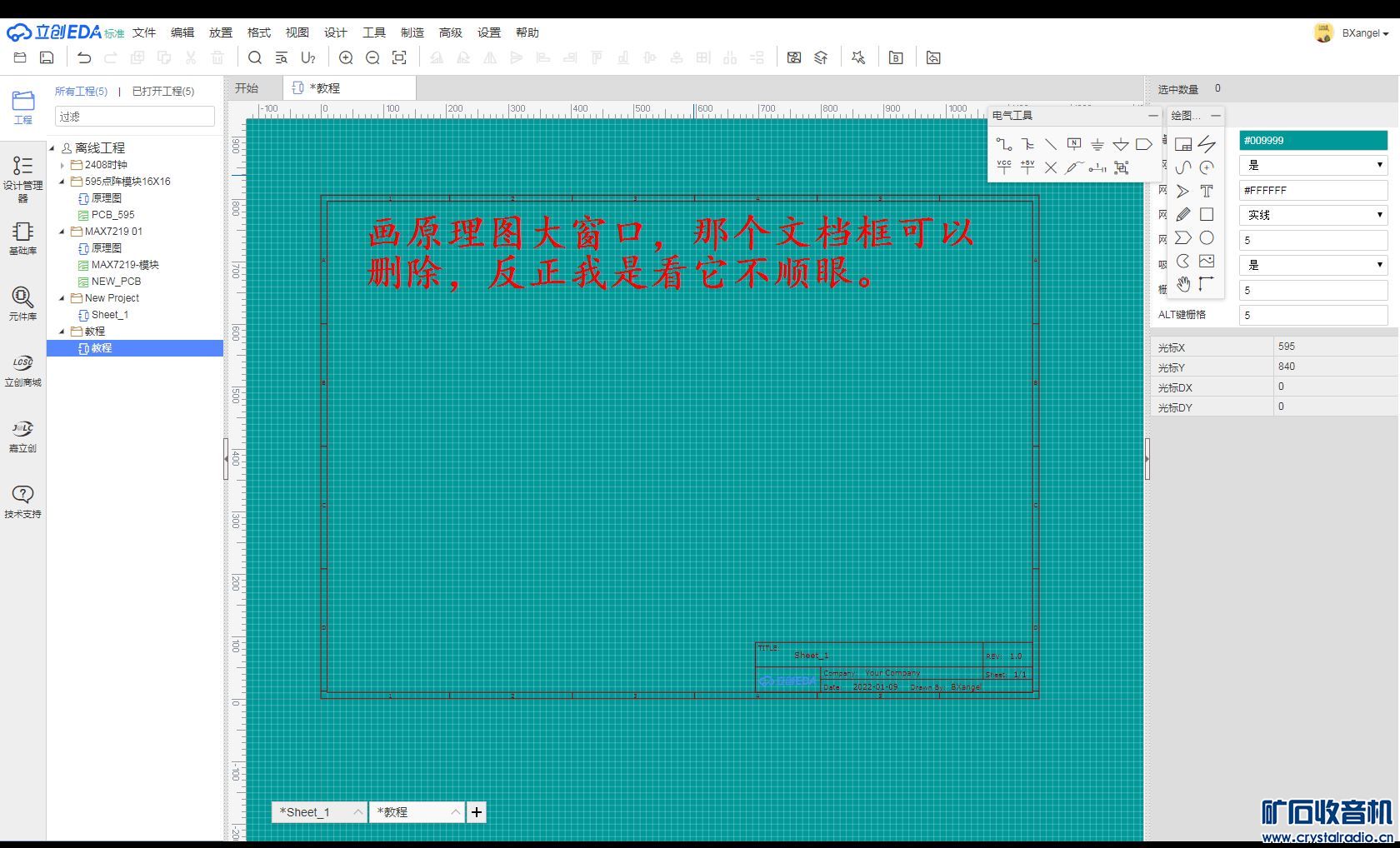Place a GND ground symbol
The width and height of the screenshot is (1400, 848).
point(1097,144)
